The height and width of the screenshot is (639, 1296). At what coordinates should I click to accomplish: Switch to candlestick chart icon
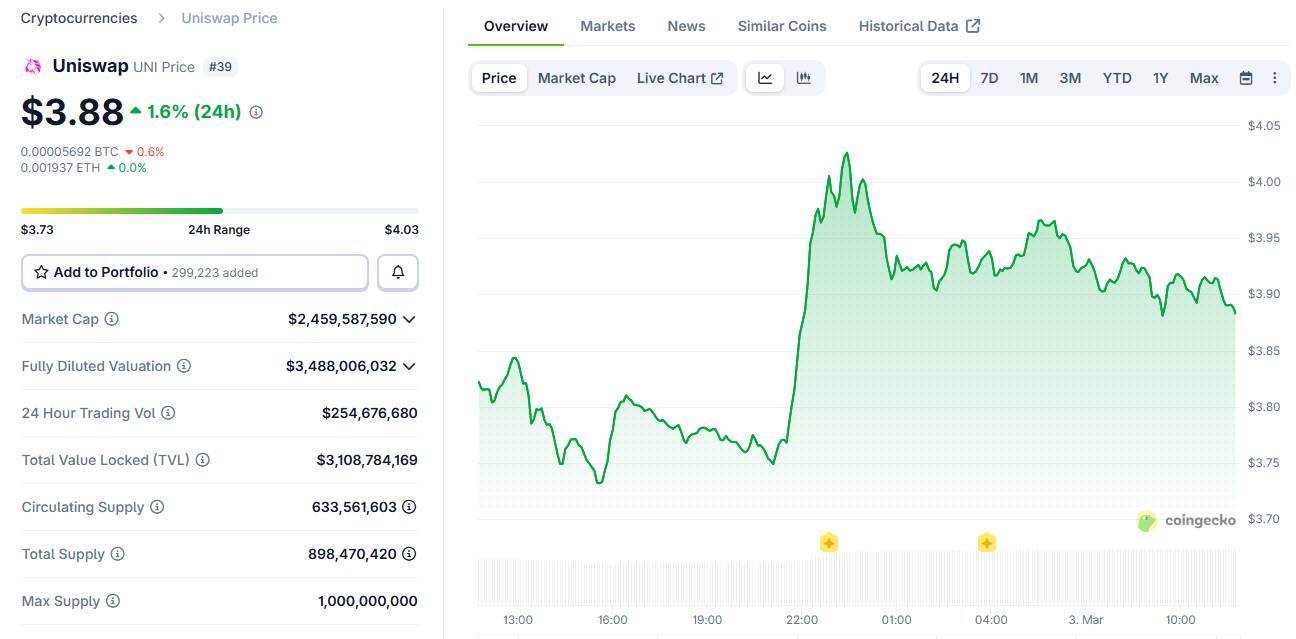point(804,78)
